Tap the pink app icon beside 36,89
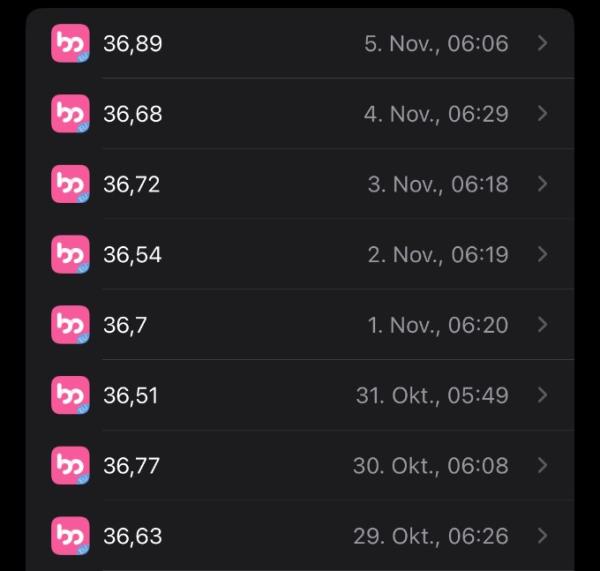 pyautogui.click(x=70, y=43)
